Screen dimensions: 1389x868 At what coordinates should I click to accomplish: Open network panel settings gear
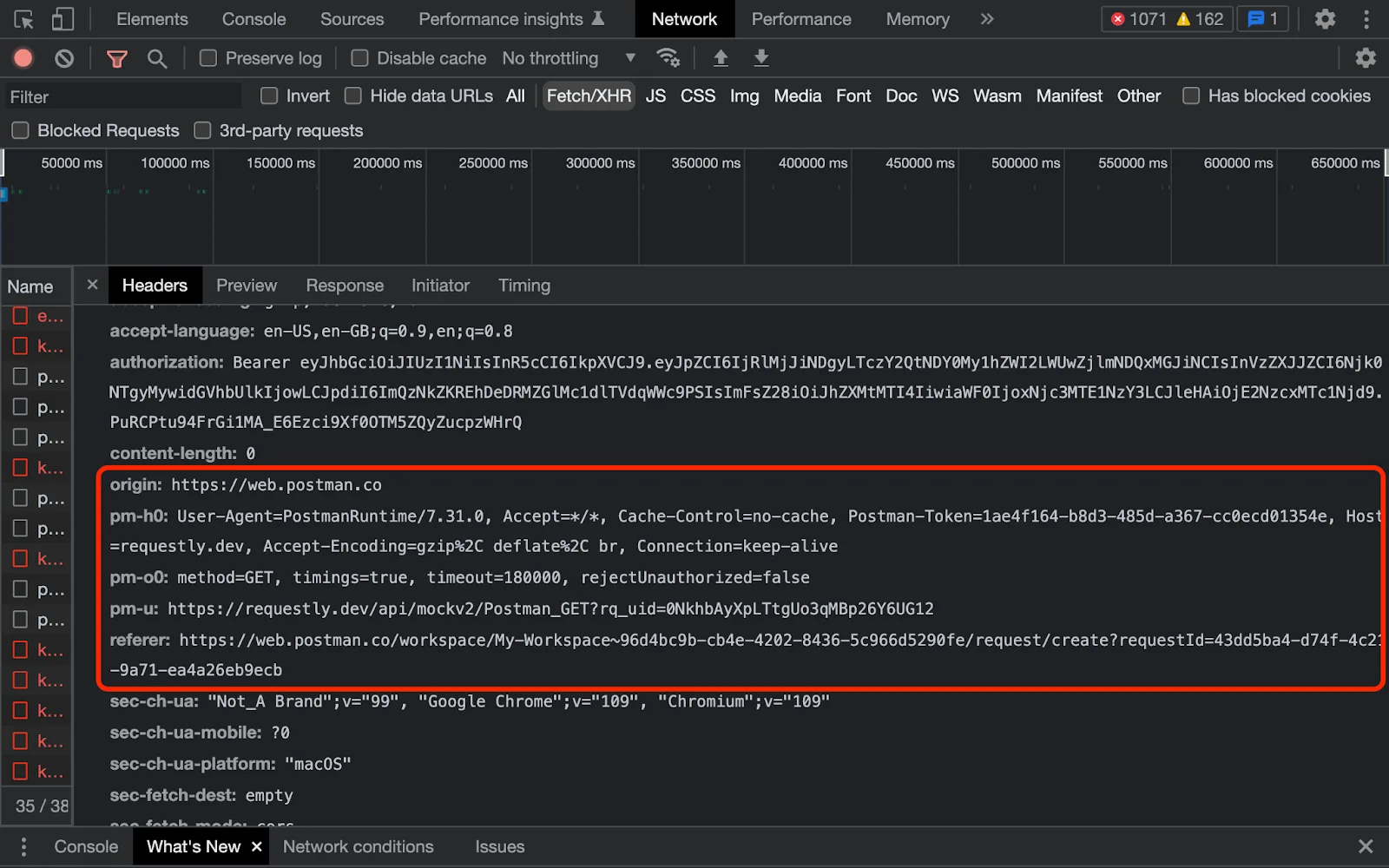[1366, 58]
